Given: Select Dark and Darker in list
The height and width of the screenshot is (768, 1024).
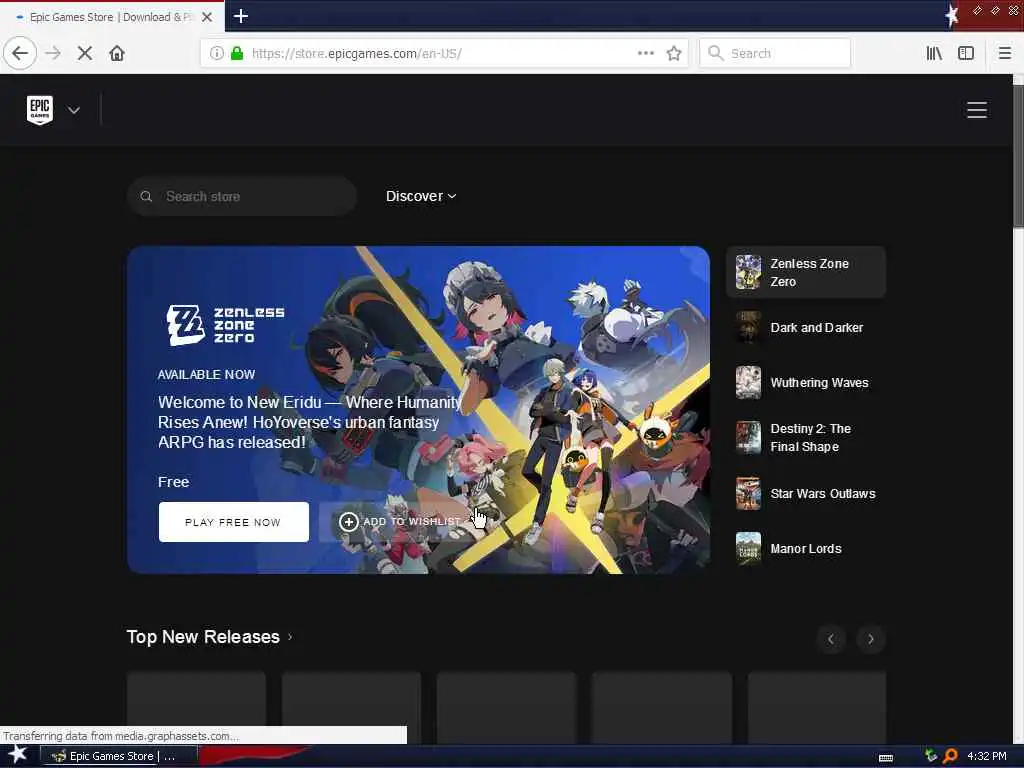Looking at the screenshot, I should click(x=806, y=328).
